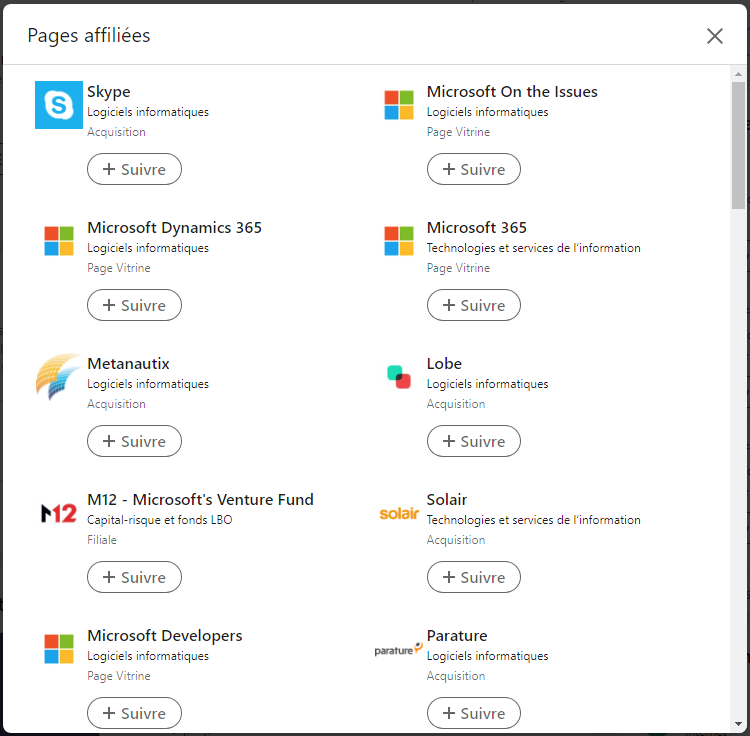The width and height of the screenshot is (750, 736).
Task: Open the Skype page title link
Action: [109, 92]
